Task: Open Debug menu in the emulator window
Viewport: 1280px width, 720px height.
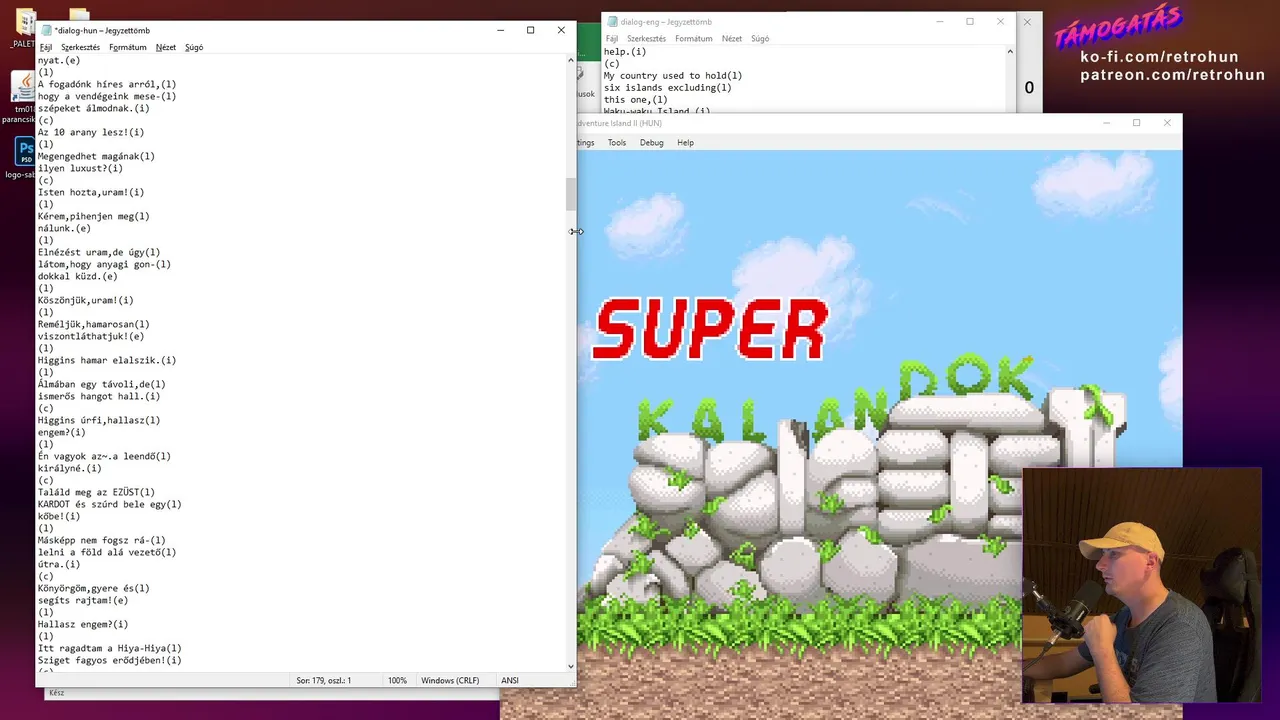Action: coord(652,143)
